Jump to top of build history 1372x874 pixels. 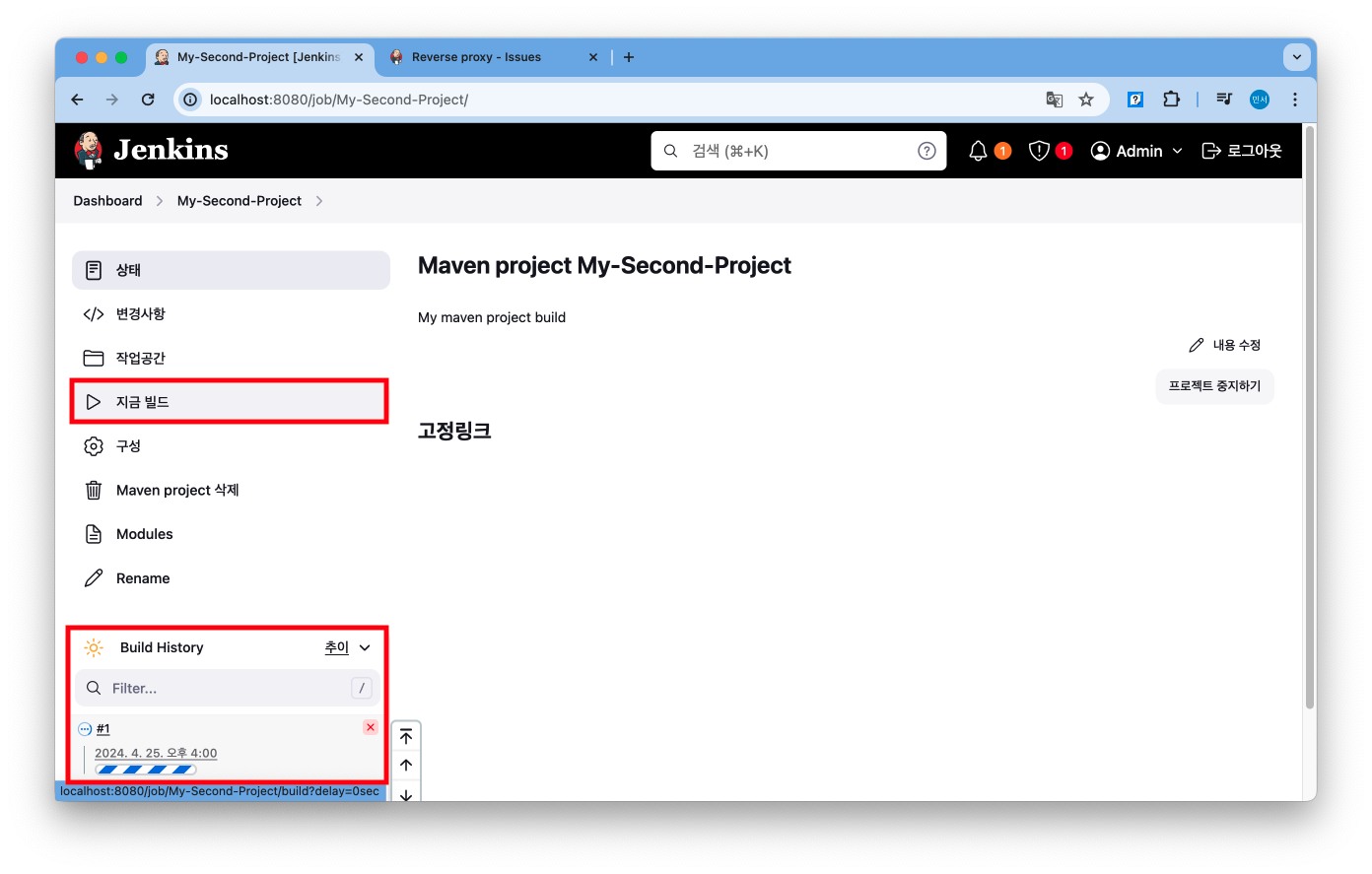[406, 737]
